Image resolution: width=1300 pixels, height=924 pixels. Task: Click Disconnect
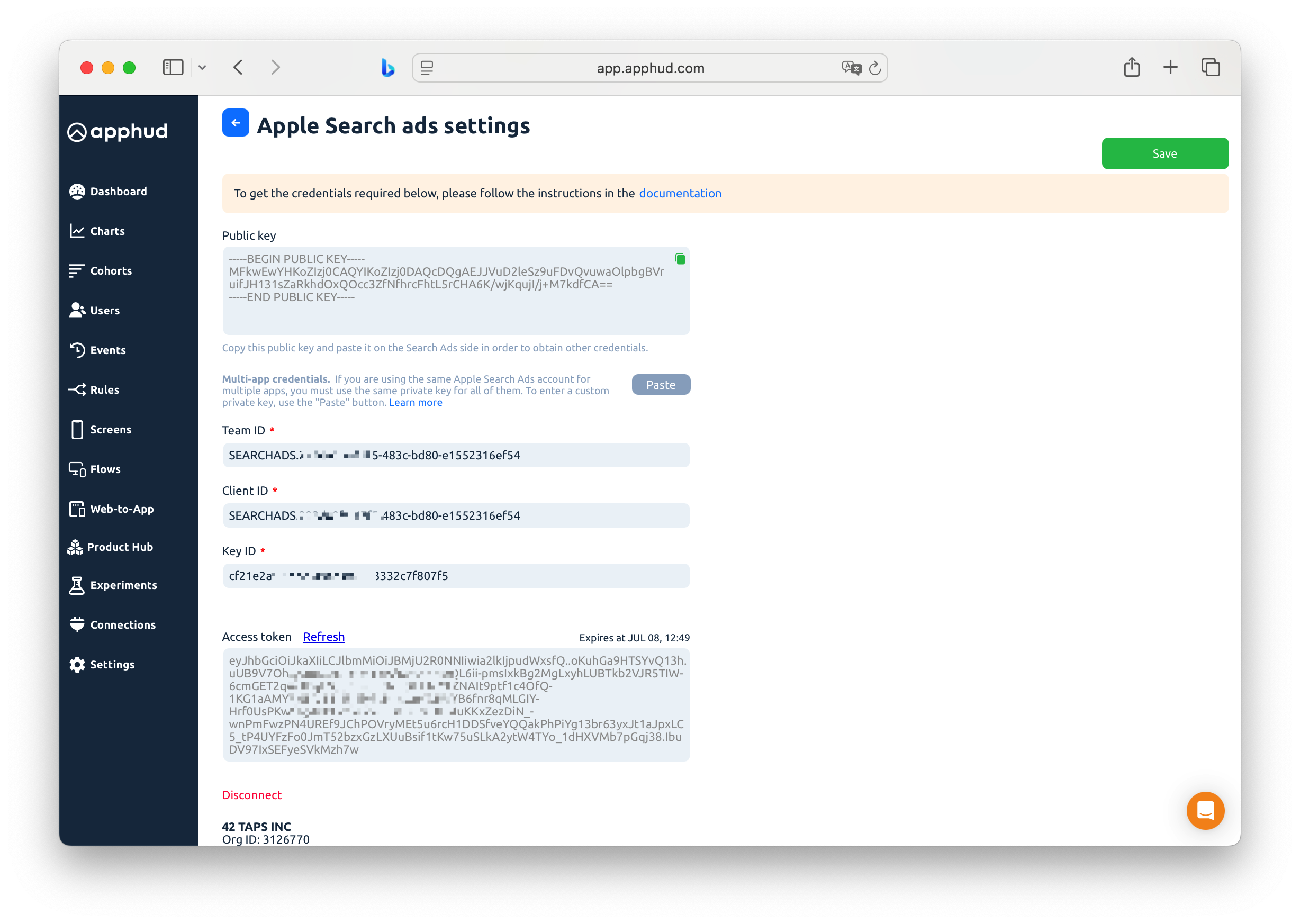(251, 795)
